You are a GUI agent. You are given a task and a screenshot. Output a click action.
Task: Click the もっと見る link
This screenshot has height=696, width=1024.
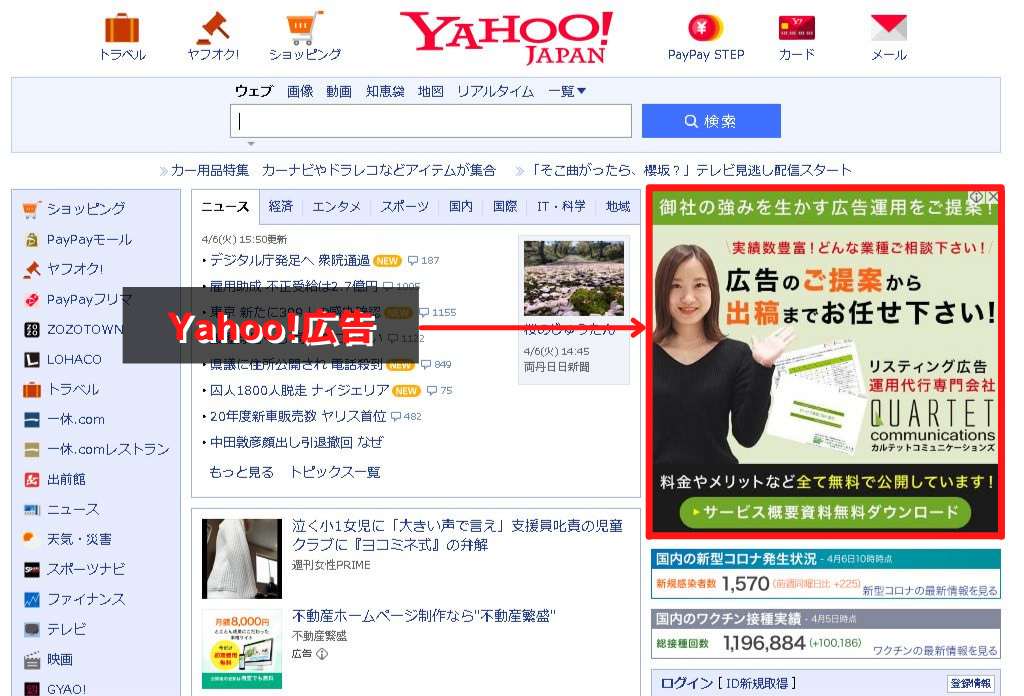[241, 472]
